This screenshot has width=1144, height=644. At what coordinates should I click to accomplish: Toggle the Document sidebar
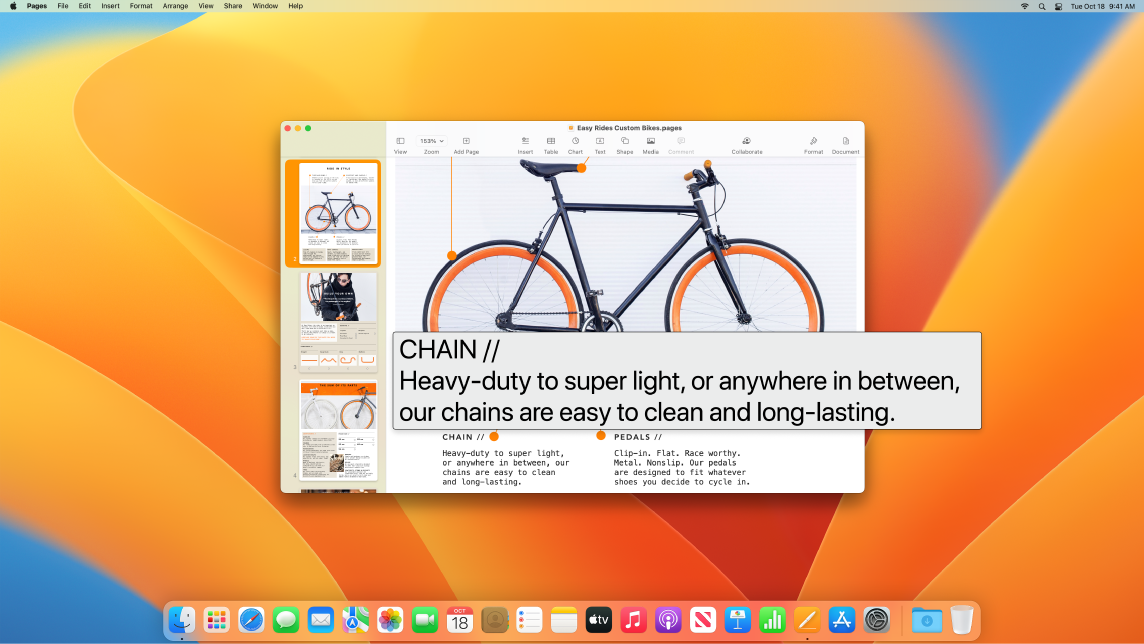point(845,141)
